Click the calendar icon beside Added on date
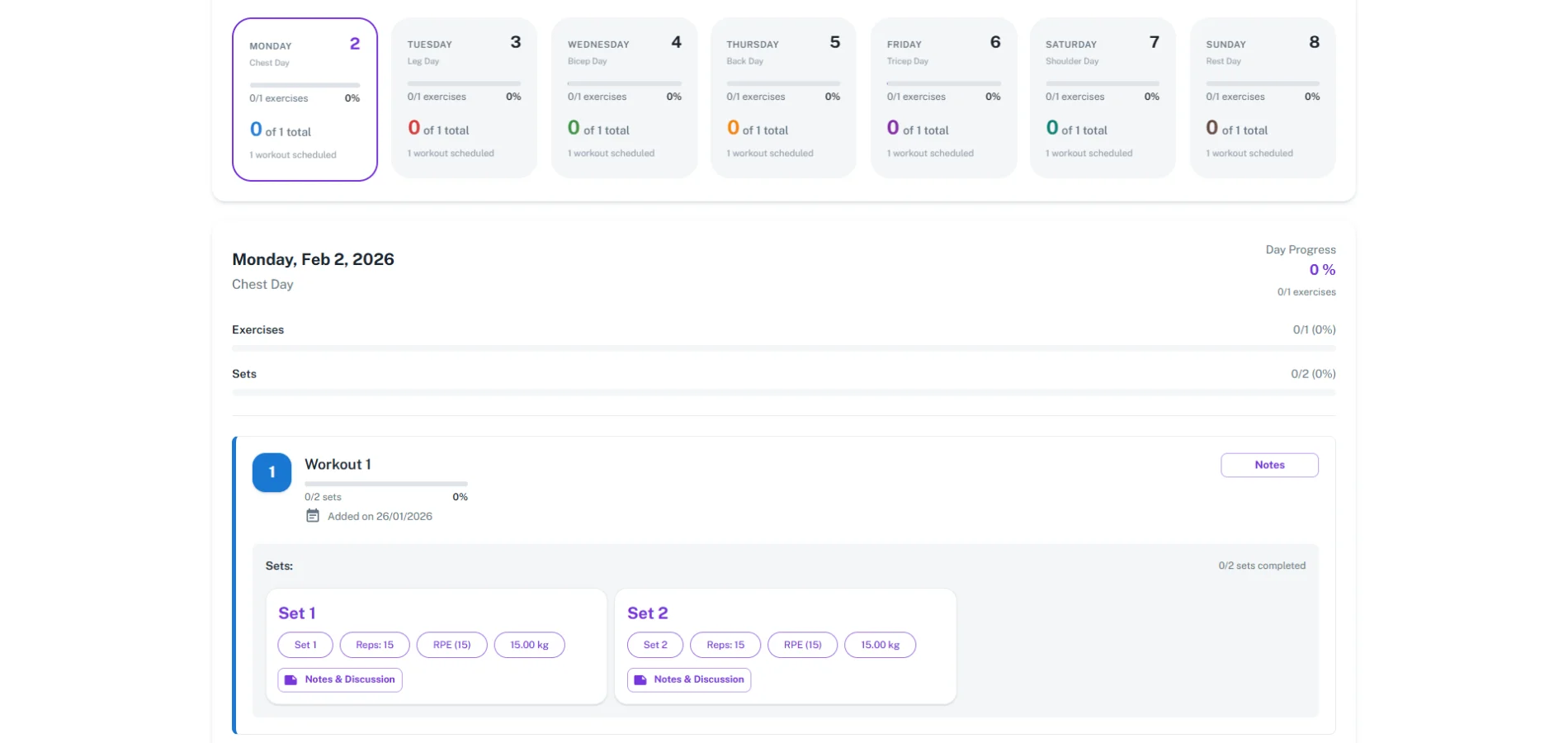This screenshot has height=743, width=1568. (x=313, y=516)
